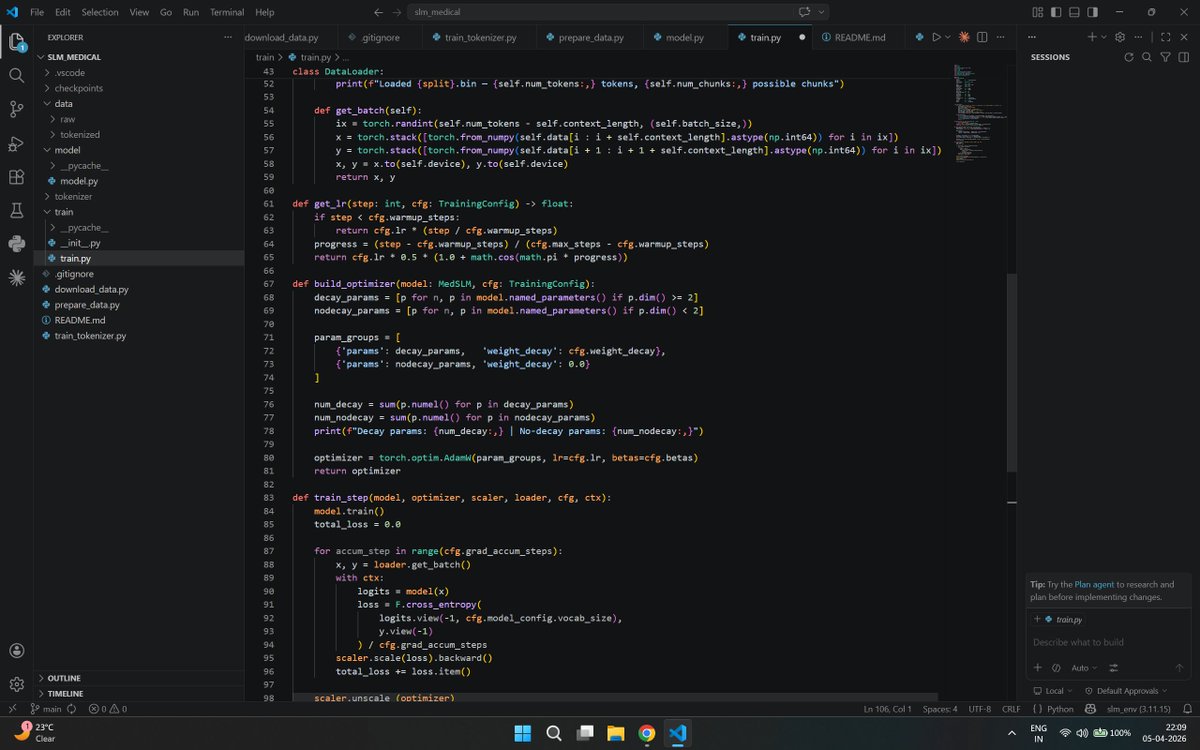Open the Selection menu

pyautogui.click(x=100, y=12)
